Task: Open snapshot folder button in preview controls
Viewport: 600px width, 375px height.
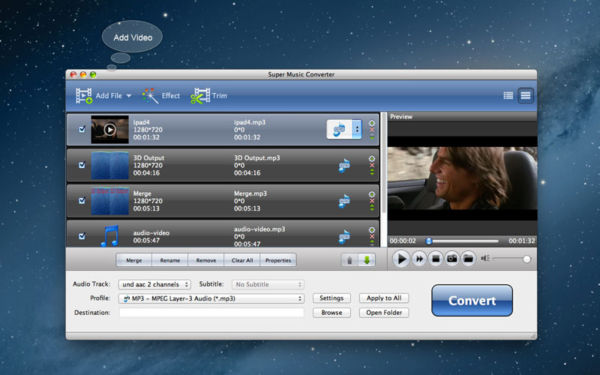Action: click(468, 259)
